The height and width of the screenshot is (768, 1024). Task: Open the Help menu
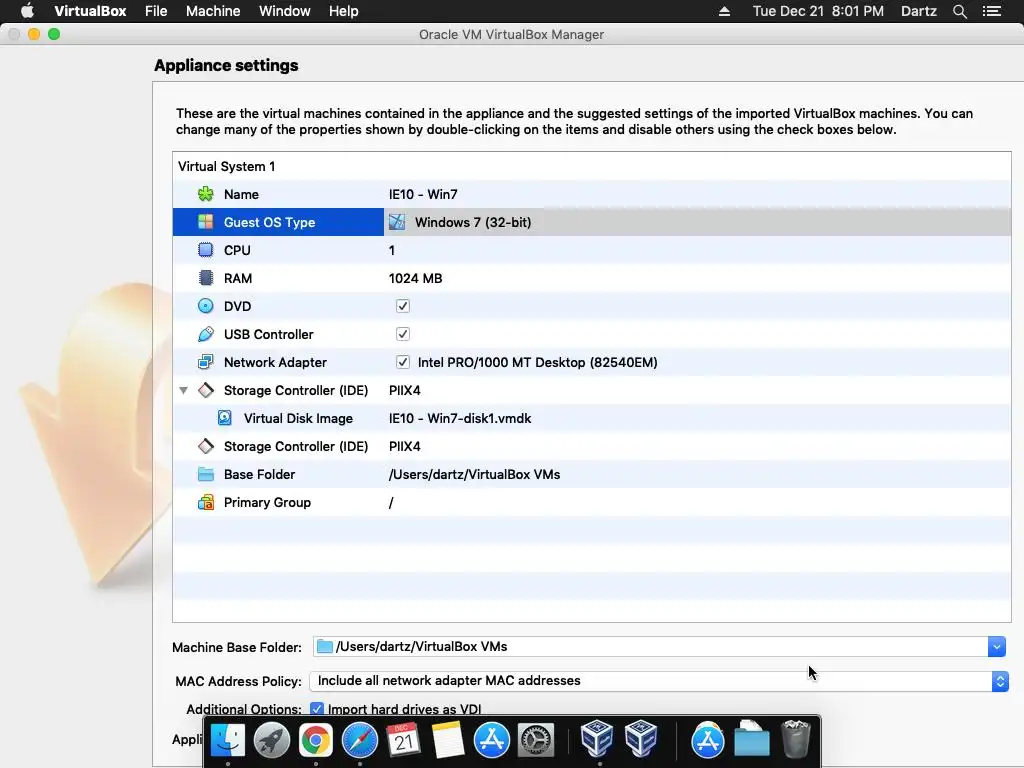(x=344, y=11)
